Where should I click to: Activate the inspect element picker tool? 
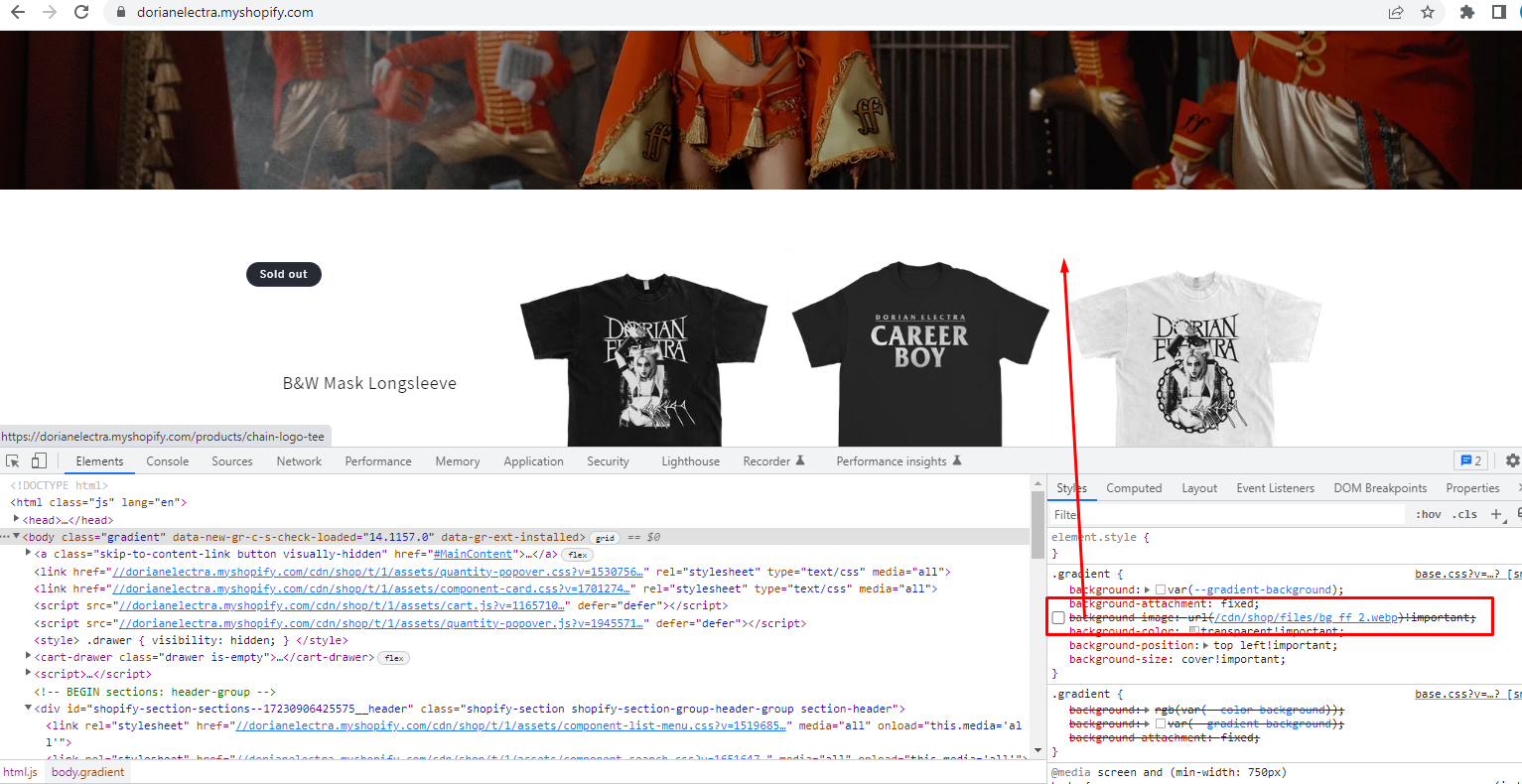tap(13, 461)
